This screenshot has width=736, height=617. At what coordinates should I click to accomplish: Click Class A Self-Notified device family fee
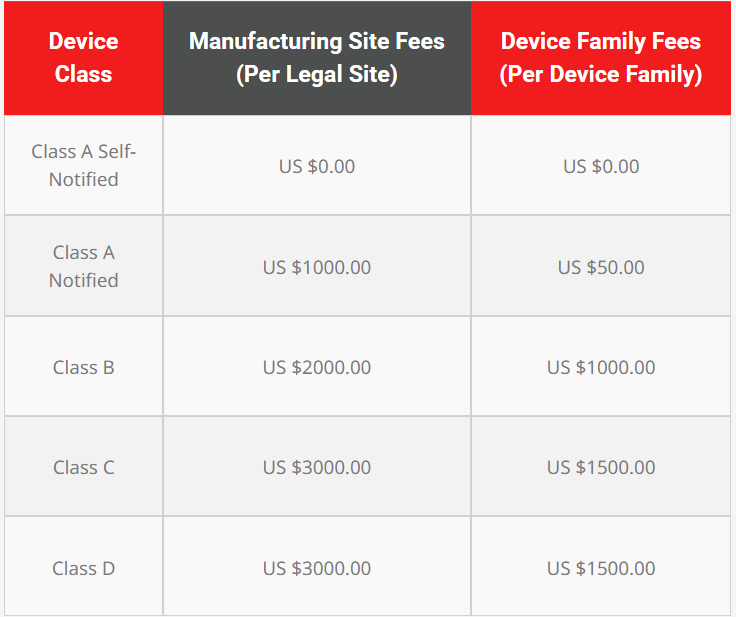click(x=601, y=166)
